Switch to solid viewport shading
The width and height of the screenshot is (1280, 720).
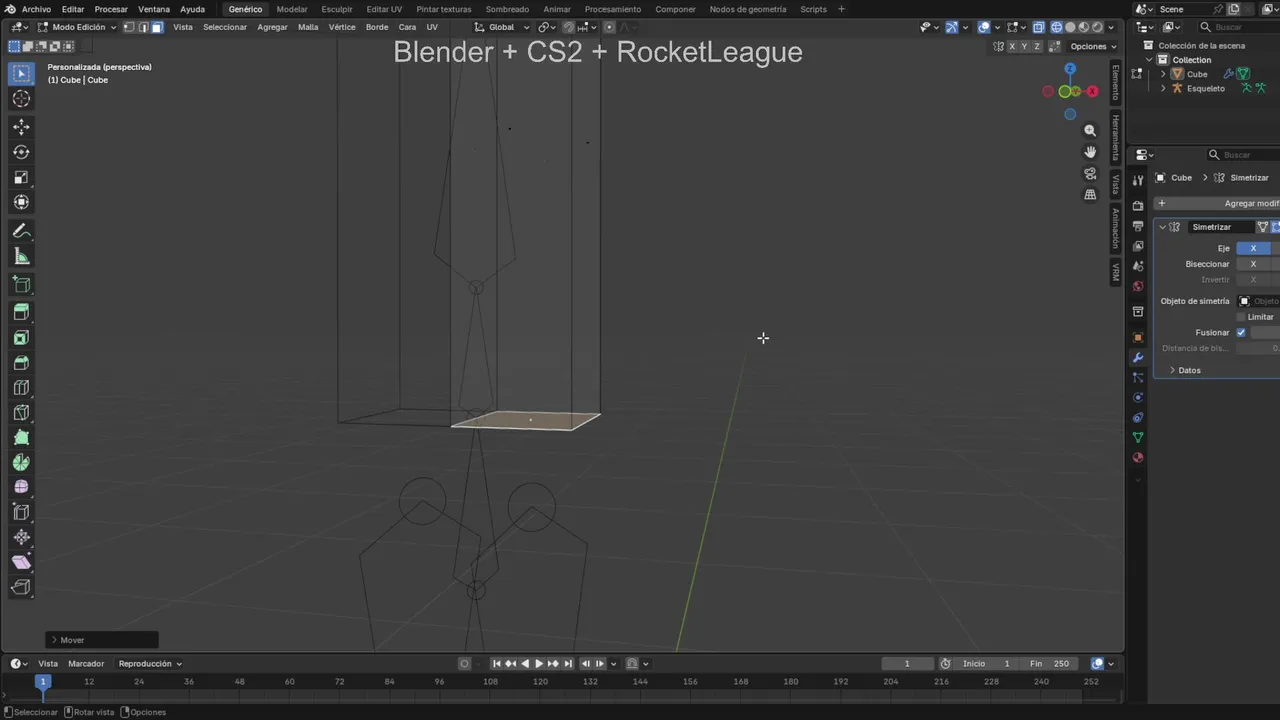pyautogui.click(x=1070, y=27)
